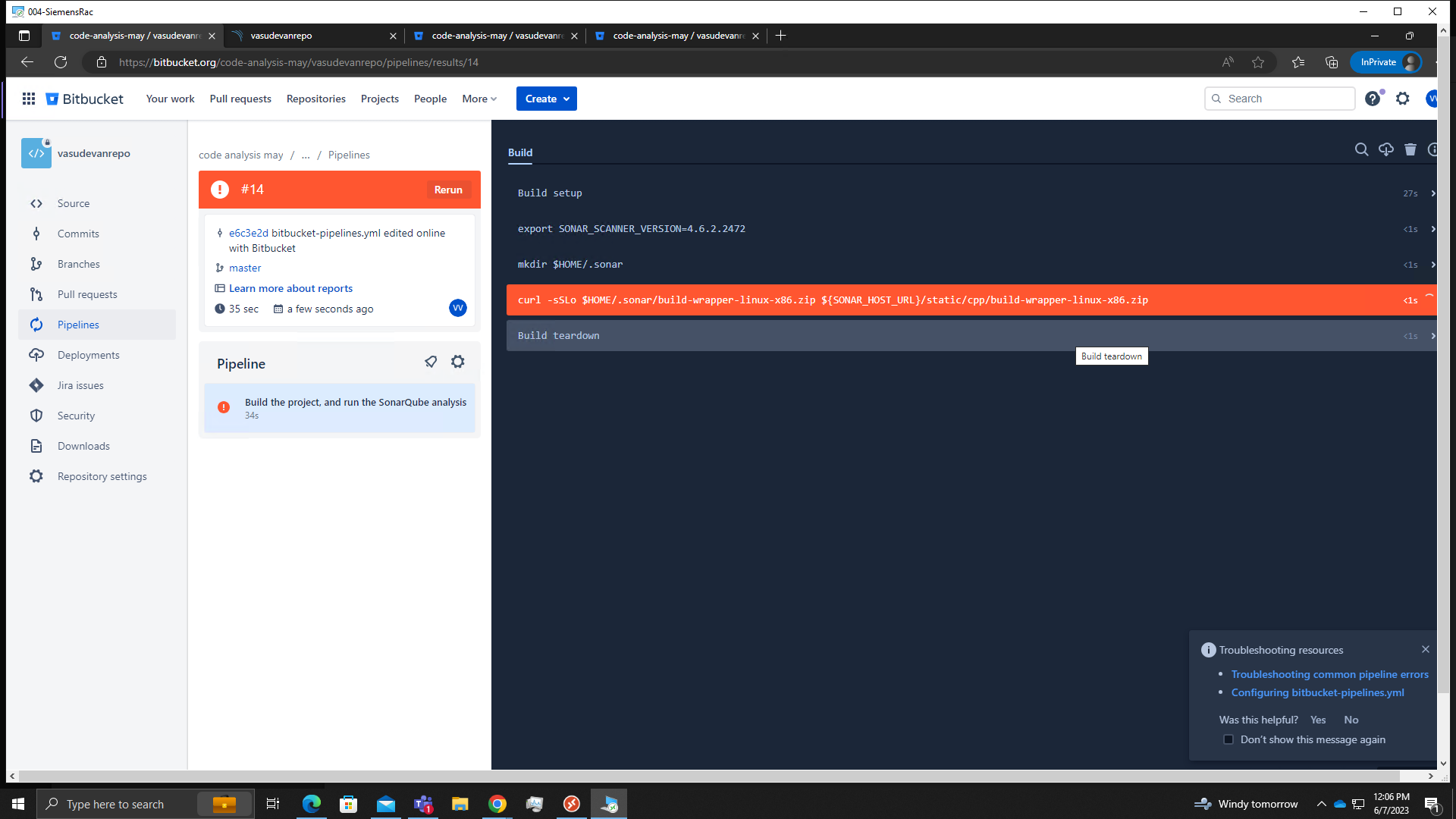Search within the build log

[x=1362, y=149]
